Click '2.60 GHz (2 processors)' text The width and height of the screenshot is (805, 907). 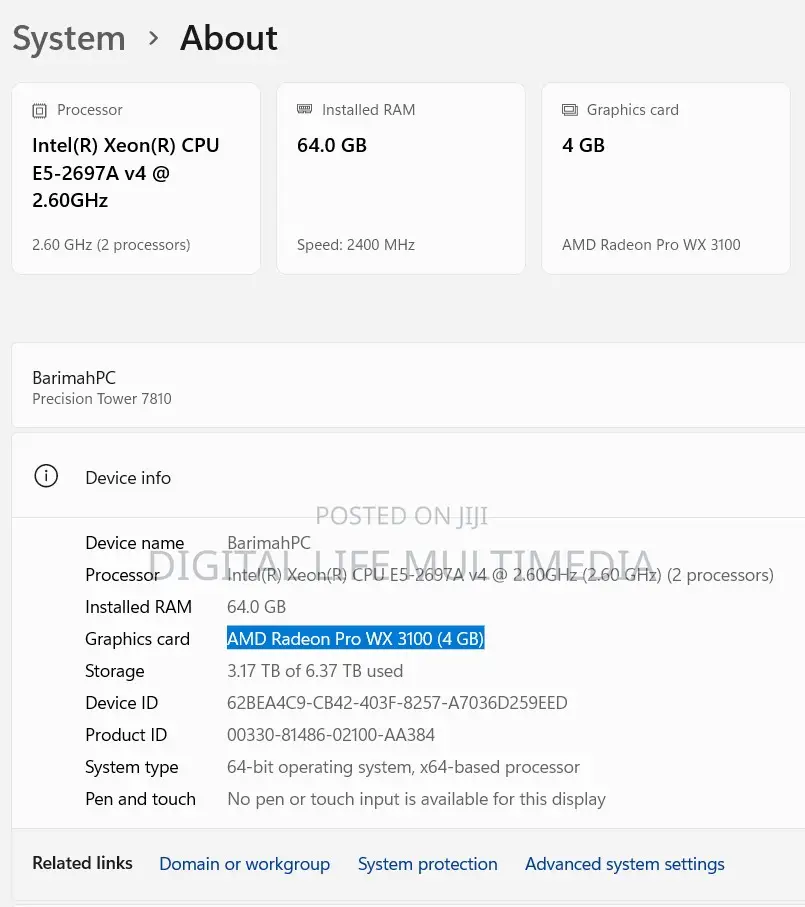[111, 245]
